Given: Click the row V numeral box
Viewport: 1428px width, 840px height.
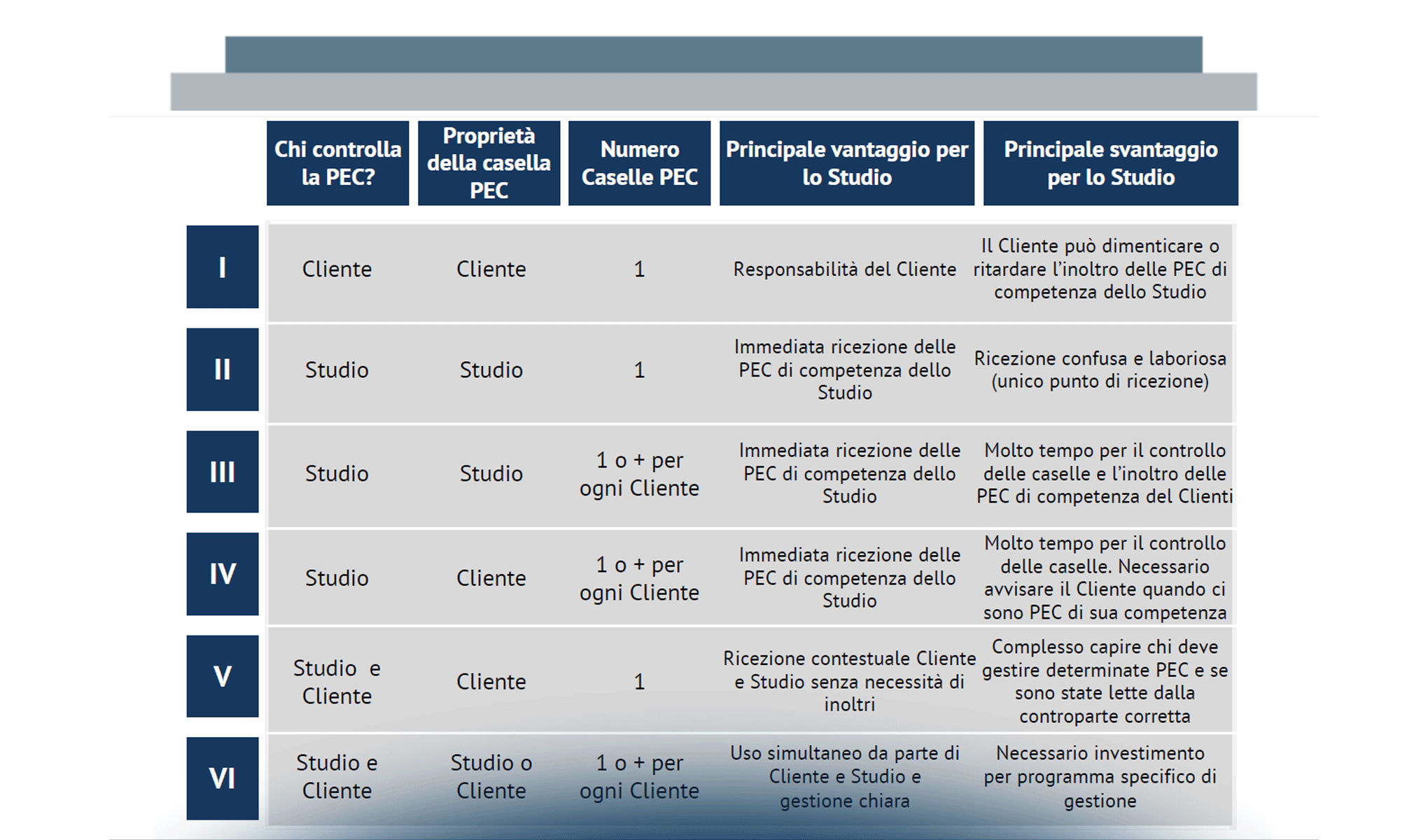Looking at the screenshot, I should 222,676.
